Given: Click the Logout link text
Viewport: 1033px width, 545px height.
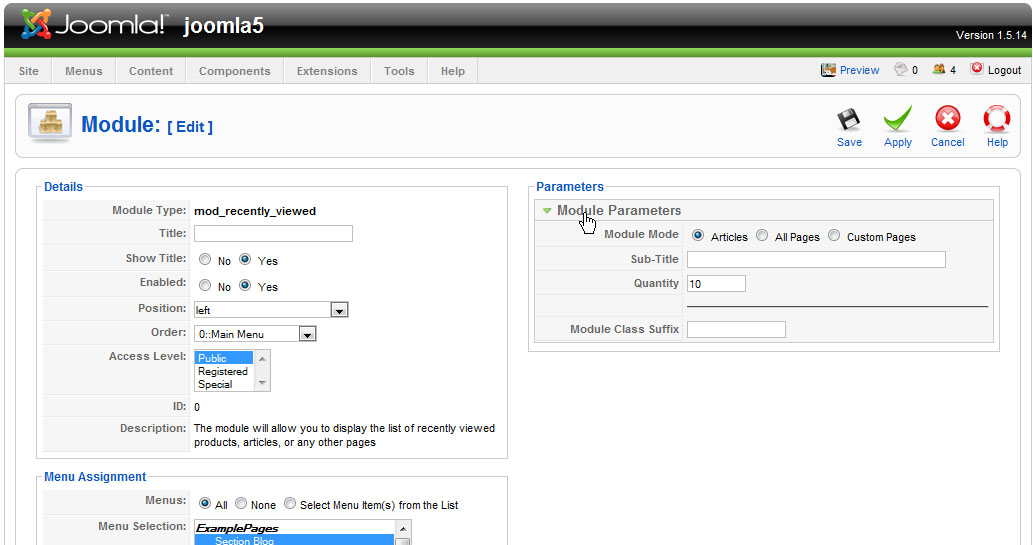Looking at the screenshot, I should click(1004, 70).
